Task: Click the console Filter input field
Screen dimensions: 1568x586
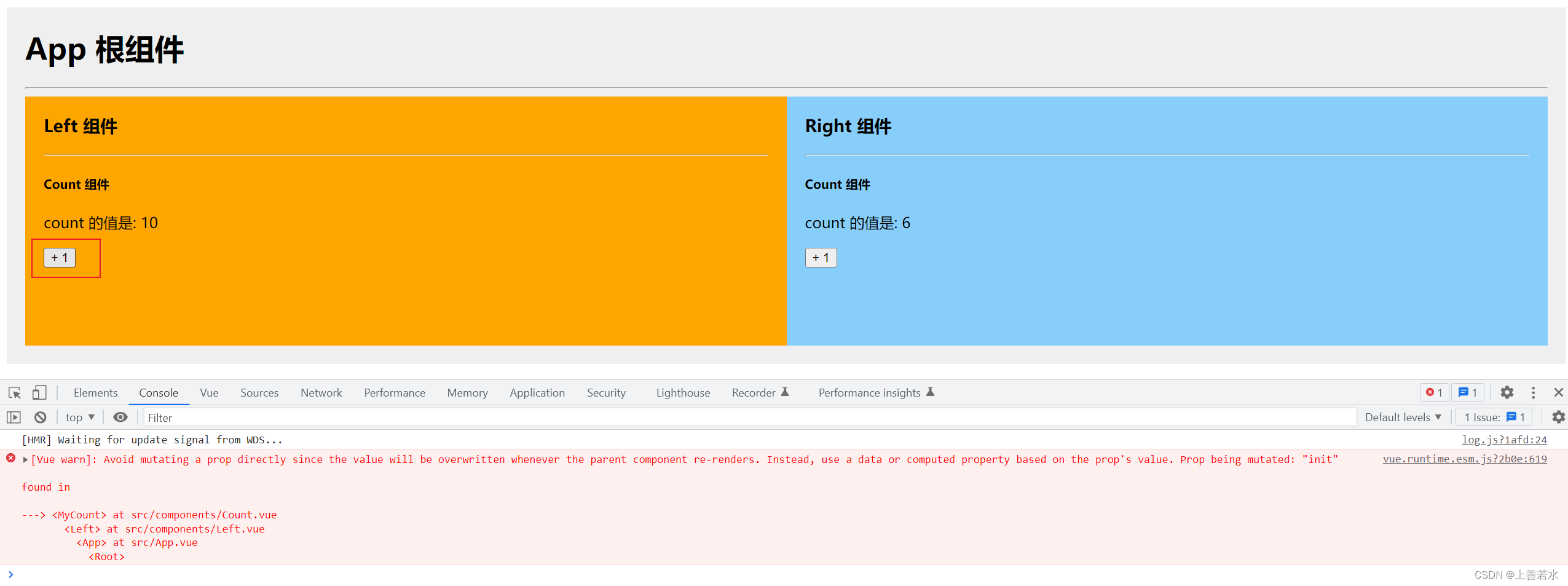Action: click(x=749, y=418)
